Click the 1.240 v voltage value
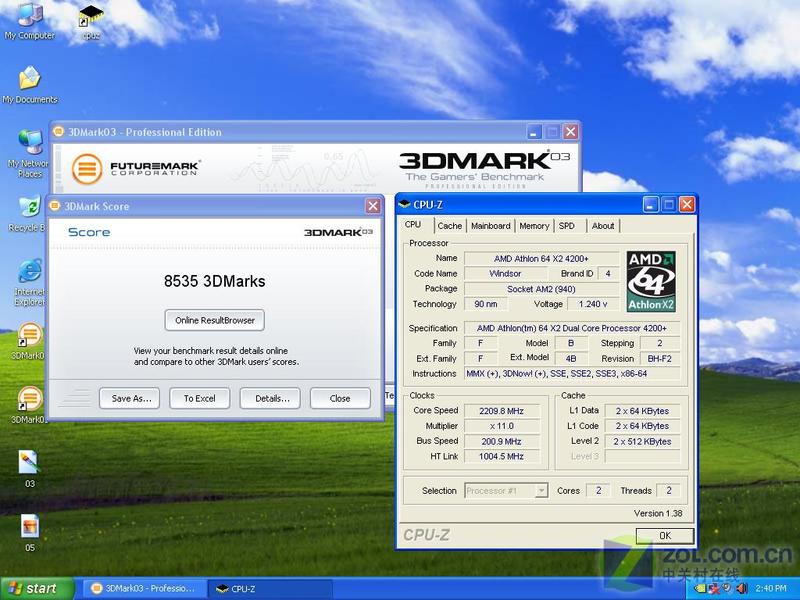Screen dimensions: 800x600 [593, 304]
